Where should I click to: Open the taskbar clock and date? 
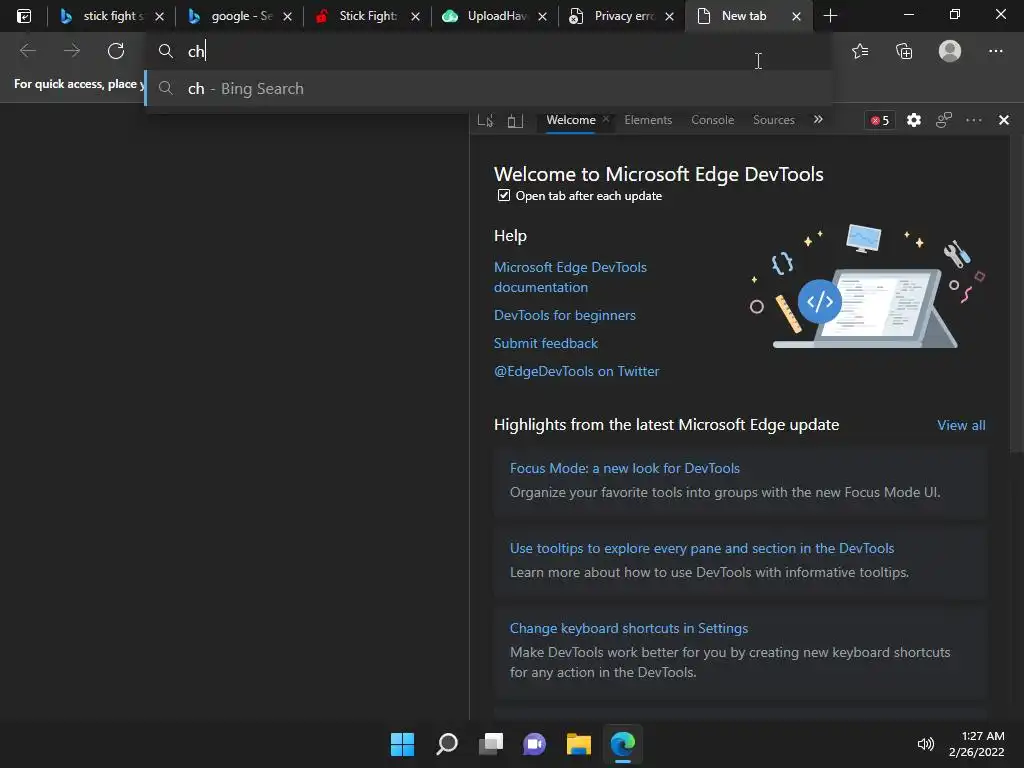click(x=976, y=744)
